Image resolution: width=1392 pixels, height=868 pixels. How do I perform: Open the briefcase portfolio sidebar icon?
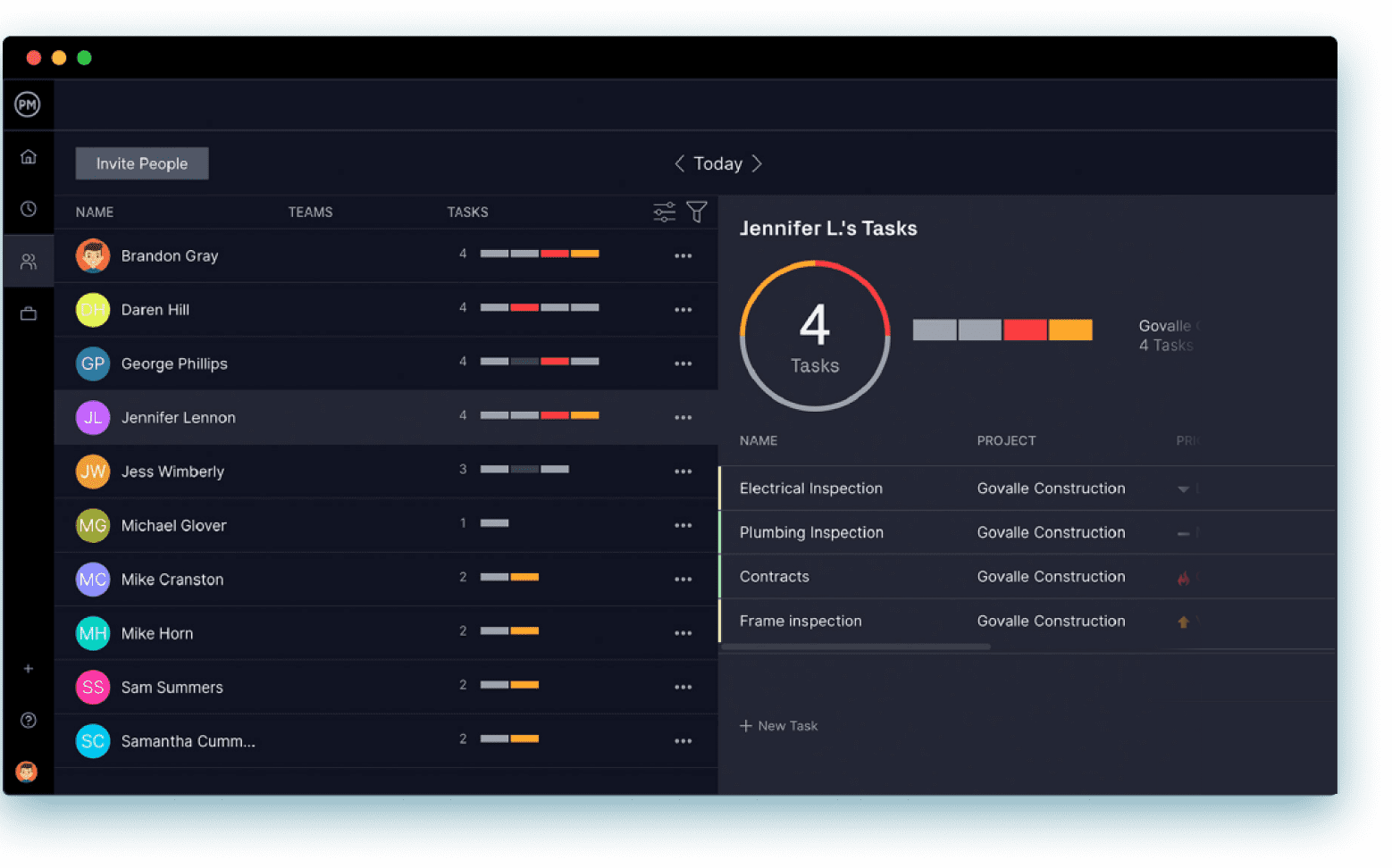pyautogui.click(x=29, y=313)
